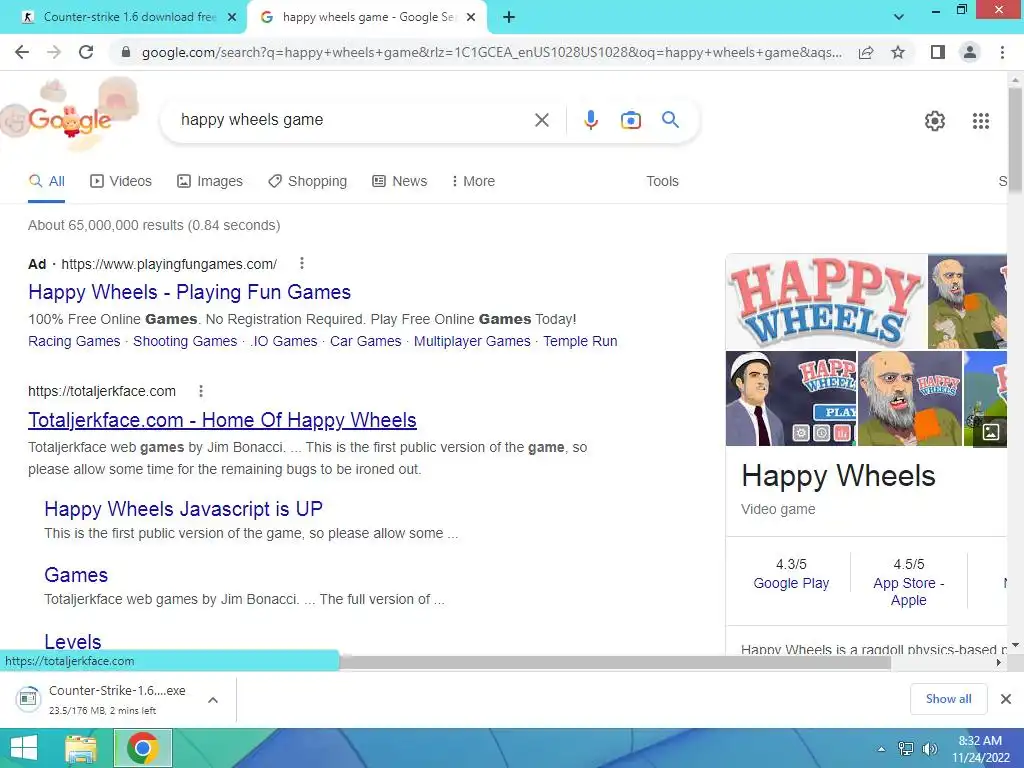Click into the happy wheels game search field
Screen dimensions: 1024x768
pyautogui.click(x=353, y=120)
